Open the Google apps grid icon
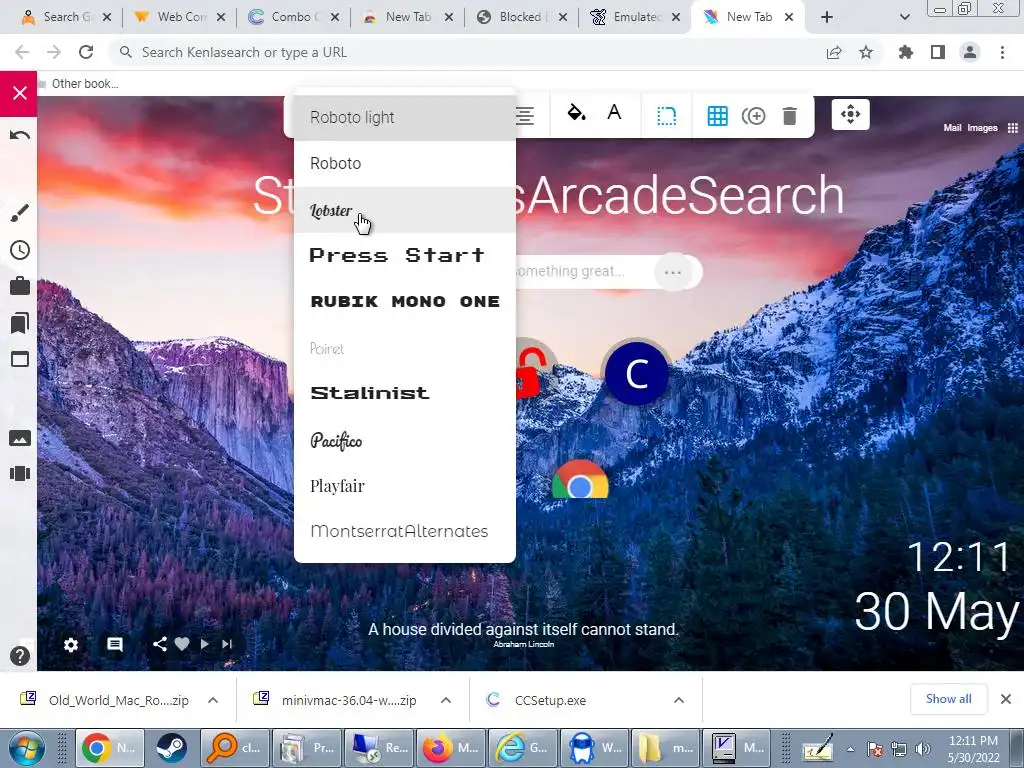 (1012, 128)
